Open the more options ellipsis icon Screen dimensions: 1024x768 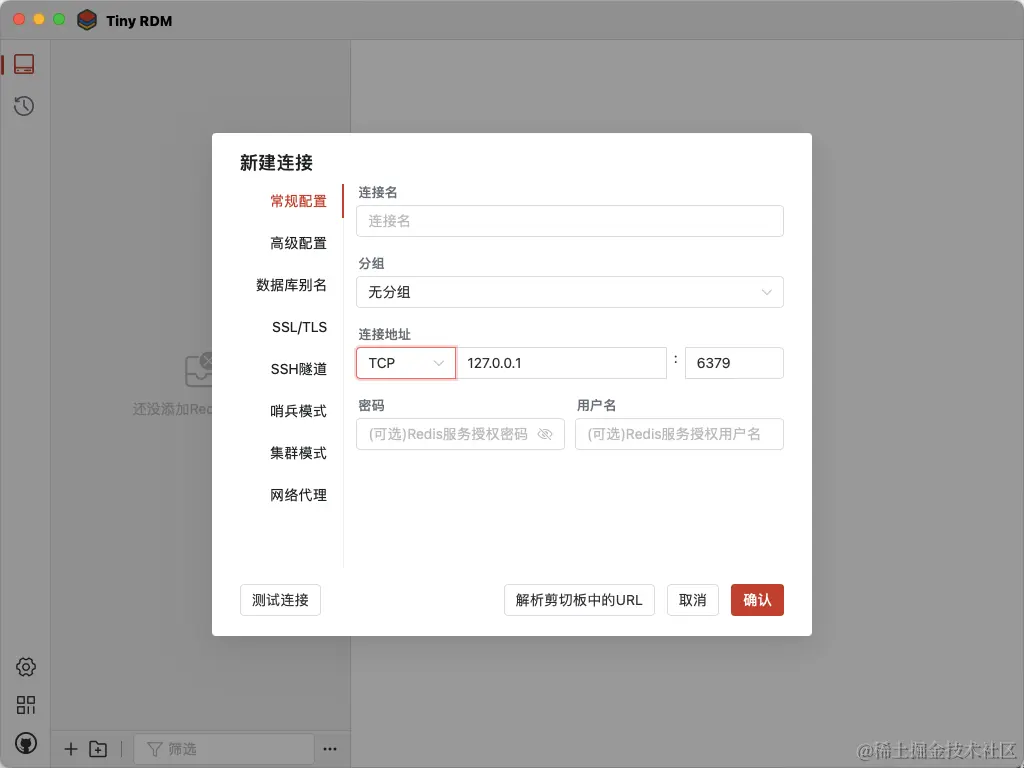[x=330, y=748]
